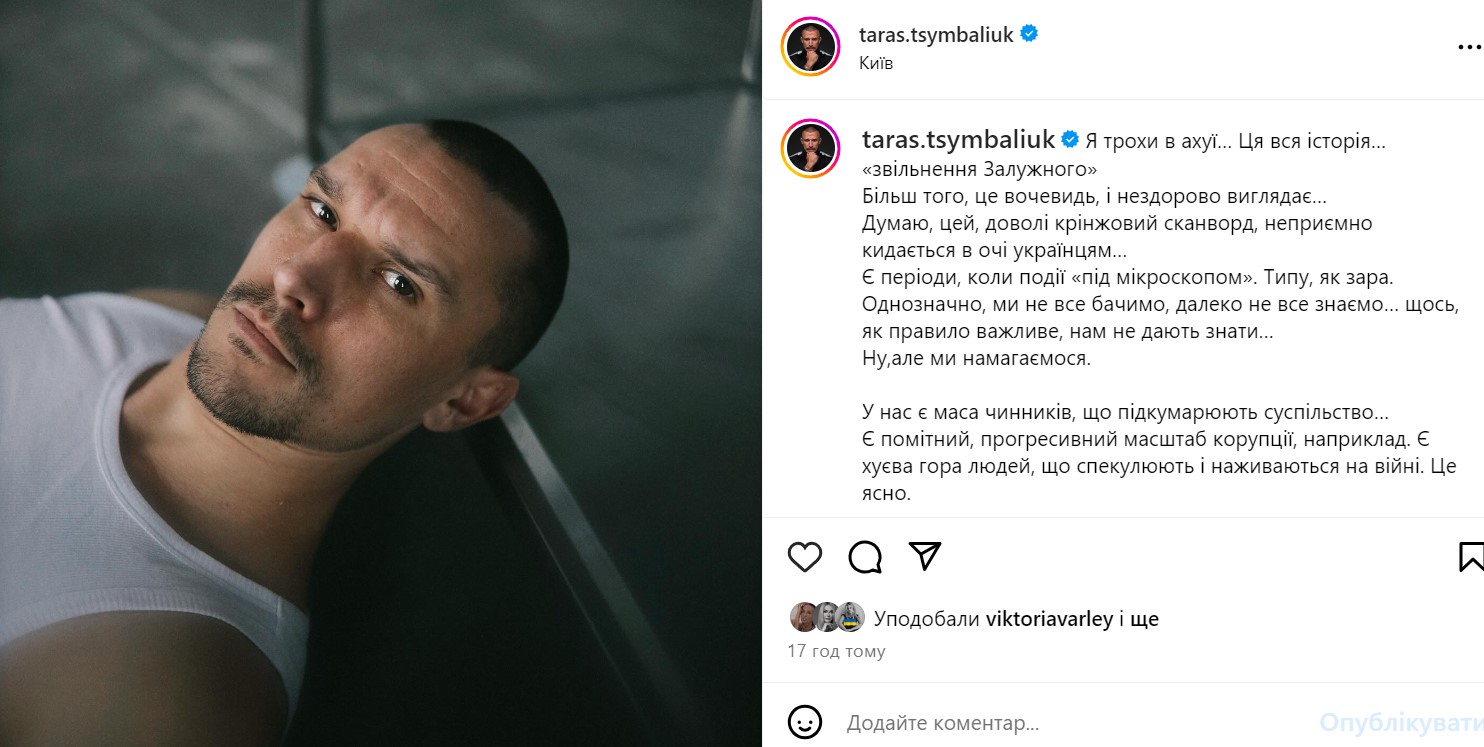Share the post with the paper plane icon

[x=925, y=556]
